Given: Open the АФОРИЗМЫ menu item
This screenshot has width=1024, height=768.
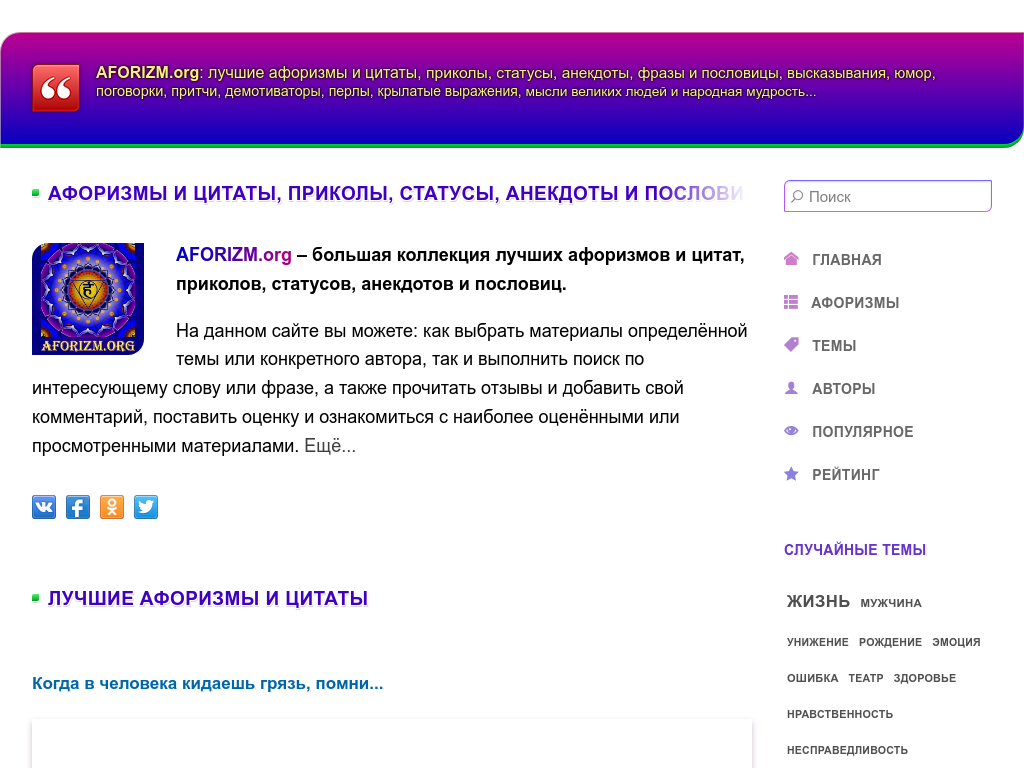Looking at the screenshot, I should coord(855,303).
